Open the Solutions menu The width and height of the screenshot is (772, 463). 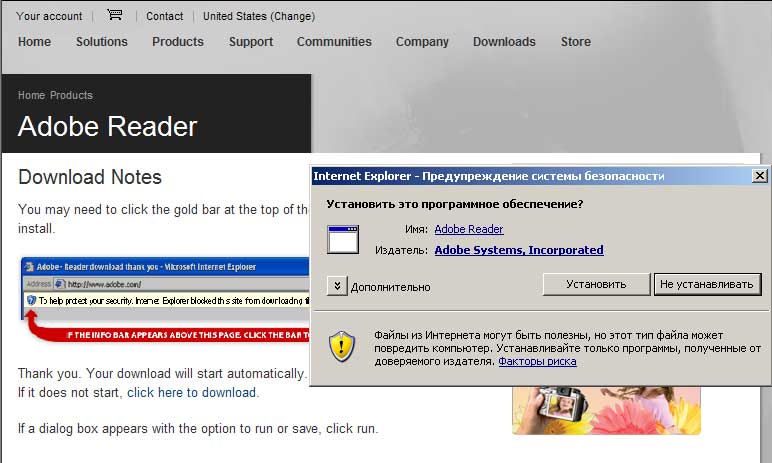[x=102, y=42]
